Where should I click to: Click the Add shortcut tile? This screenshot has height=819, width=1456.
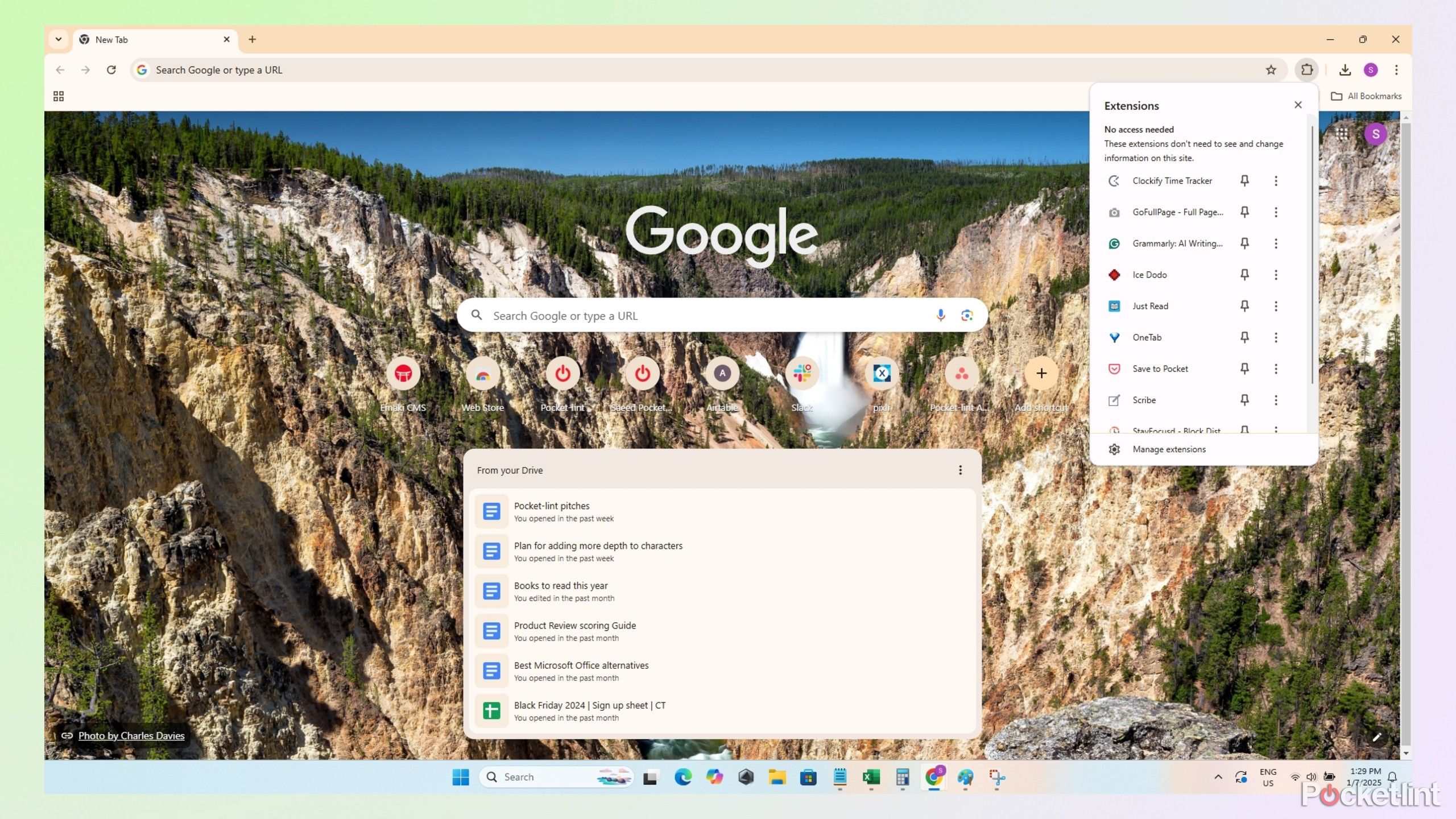click(1041, 373)
